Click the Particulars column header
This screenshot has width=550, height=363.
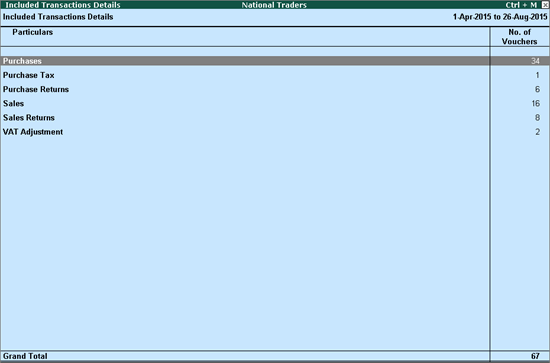click(33, 32)
